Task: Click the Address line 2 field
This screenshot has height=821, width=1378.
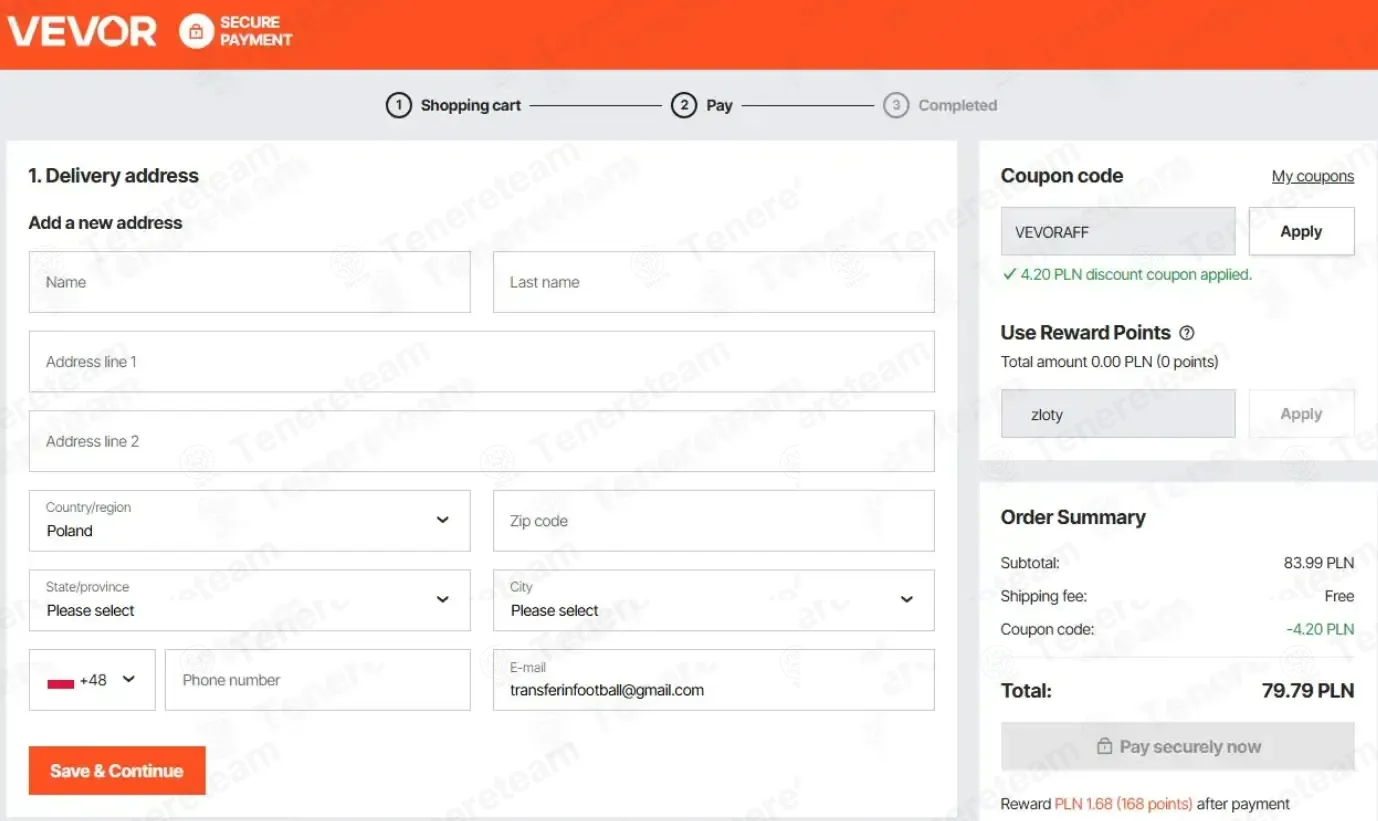Action: 482,441
